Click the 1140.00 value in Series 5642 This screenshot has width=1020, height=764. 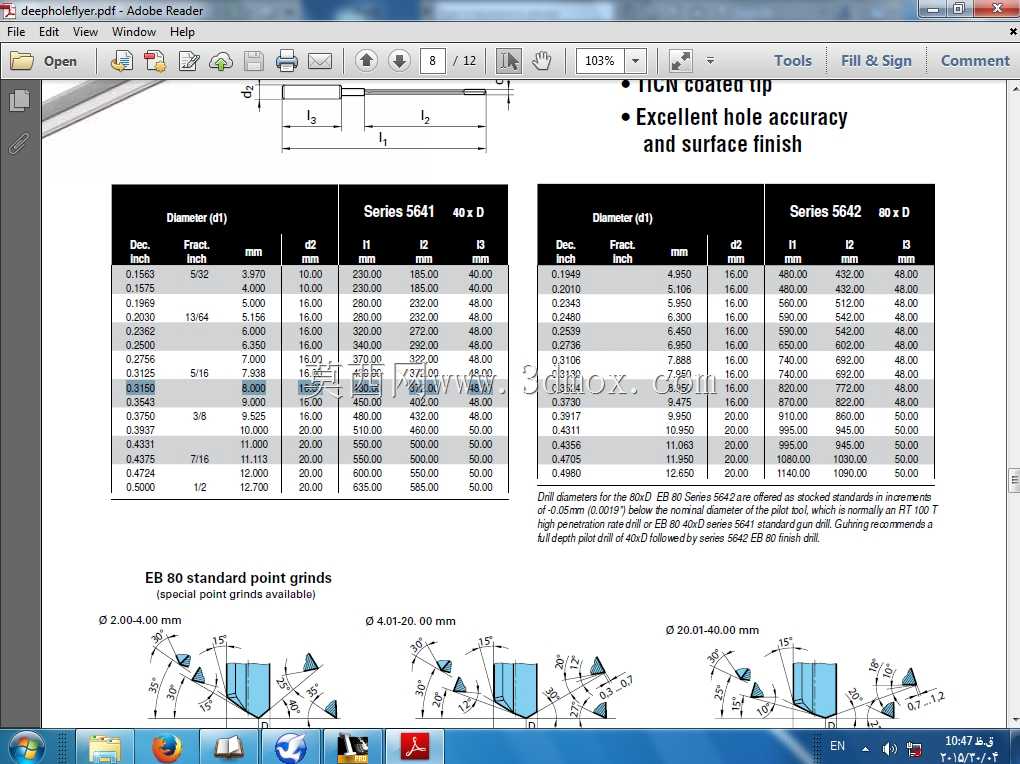[x=793, y=473]
